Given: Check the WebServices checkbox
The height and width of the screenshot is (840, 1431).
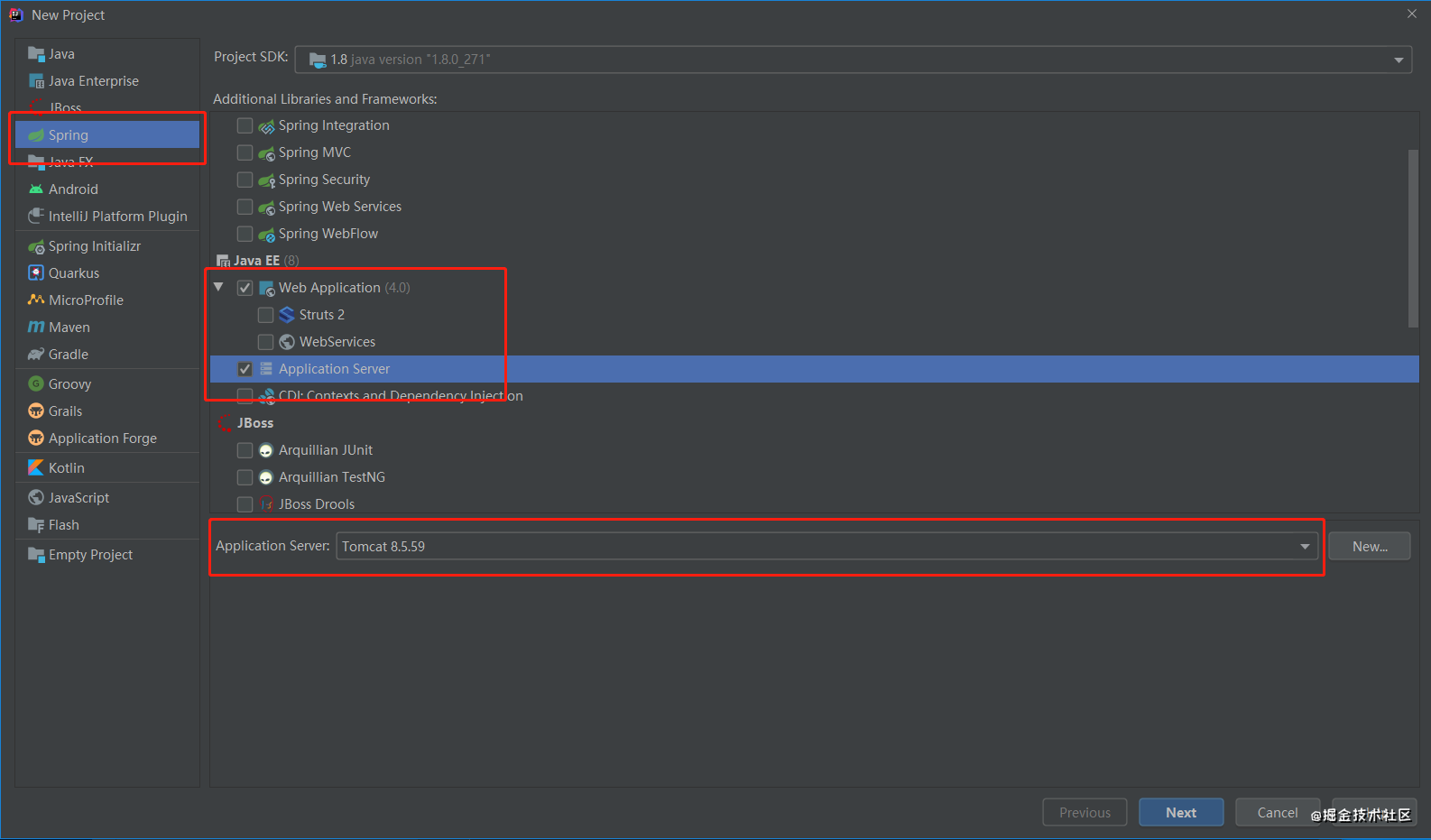Looking at the screenshot, I should [265, 342].
